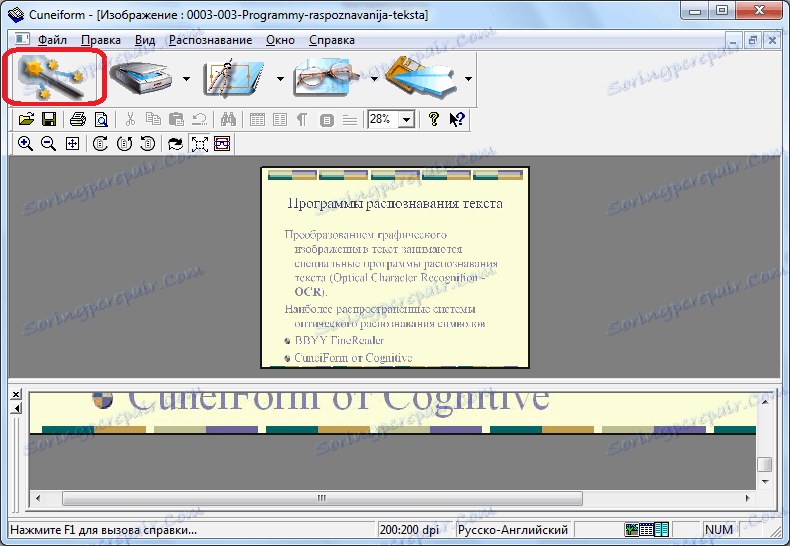Collapse zoom pane with left triangle button
Viewport: 790px width, 546px height.
pyautogui.click(x=16, y=408)
